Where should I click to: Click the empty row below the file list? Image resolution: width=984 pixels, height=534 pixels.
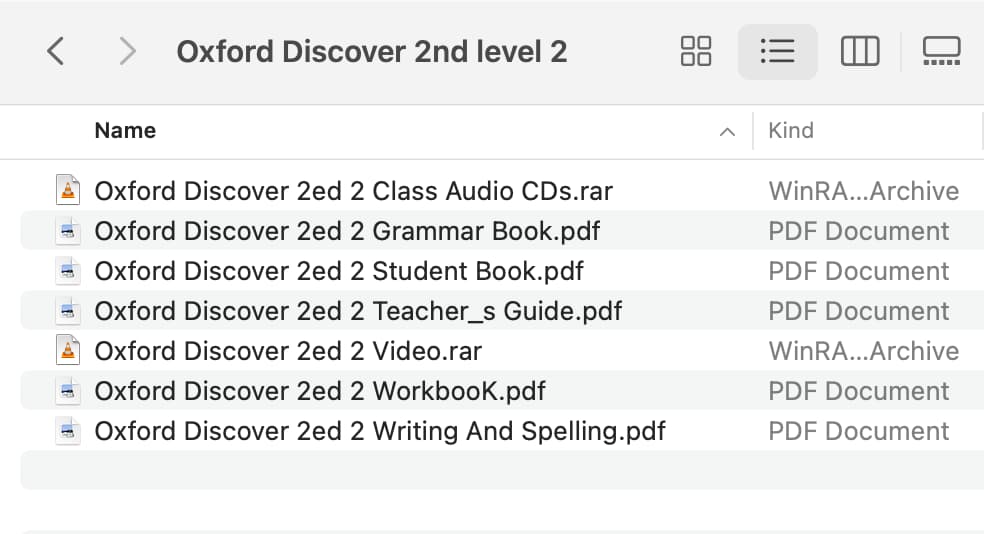coord(502,470)
